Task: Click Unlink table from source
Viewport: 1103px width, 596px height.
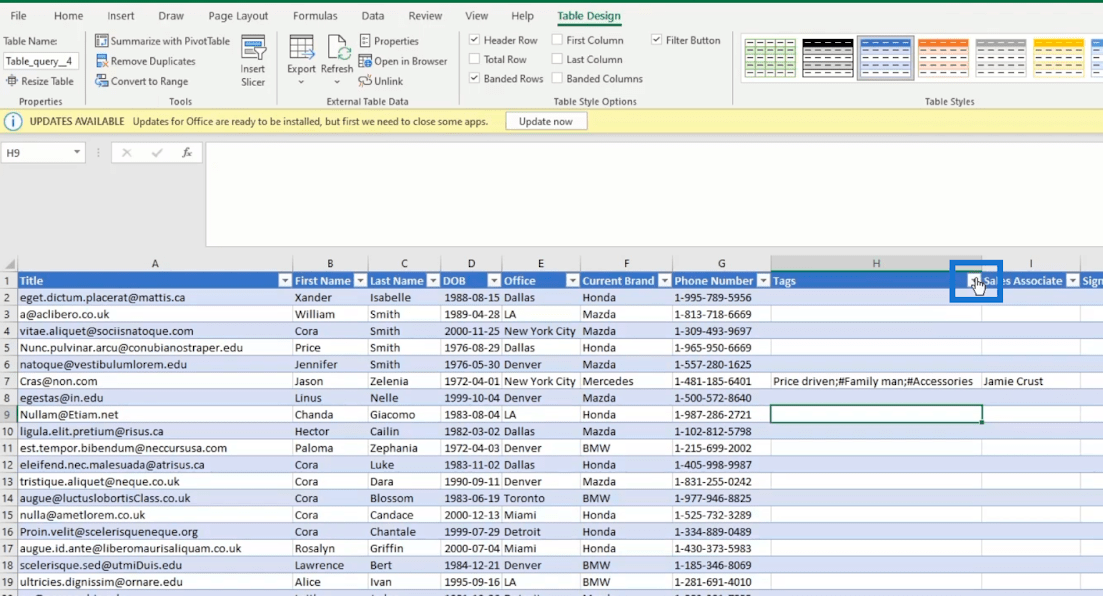Action: tap(381, 81)
